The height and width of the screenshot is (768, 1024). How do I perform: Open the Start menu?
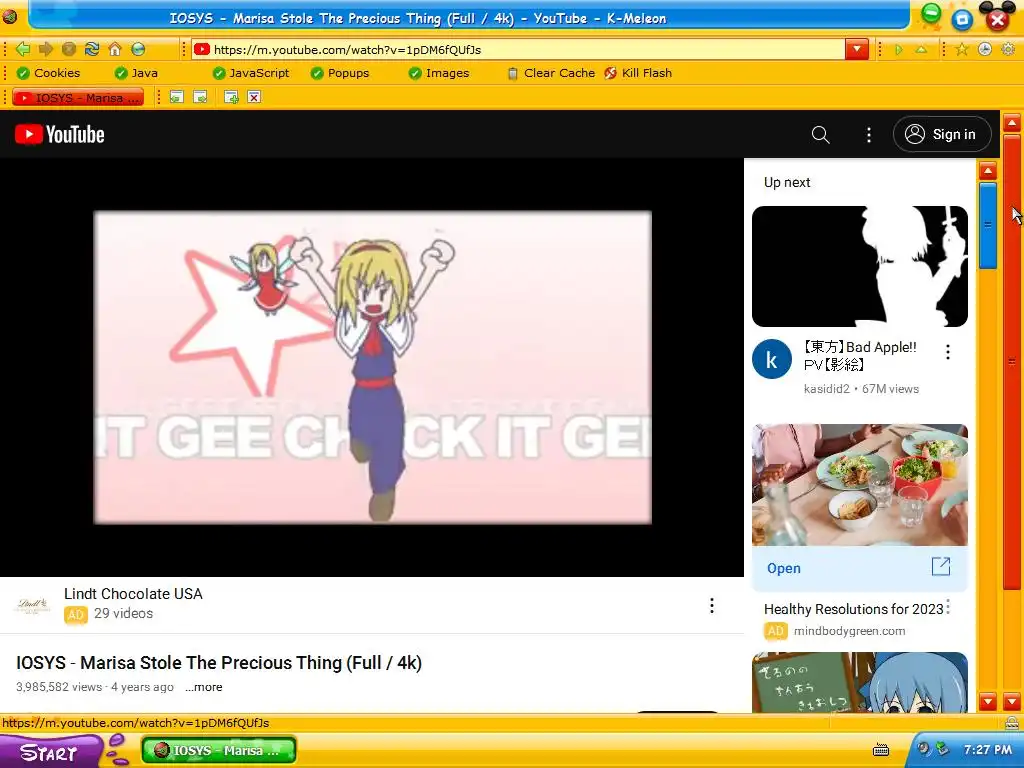50,751
